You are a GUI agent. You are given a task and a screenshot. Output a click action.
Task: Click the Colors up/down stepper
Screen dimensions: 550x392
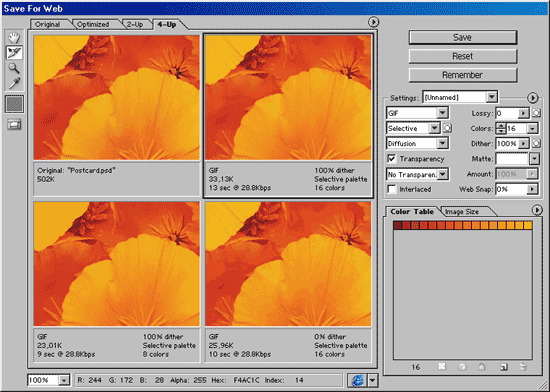pyautogui.click(x=501, y=128)
